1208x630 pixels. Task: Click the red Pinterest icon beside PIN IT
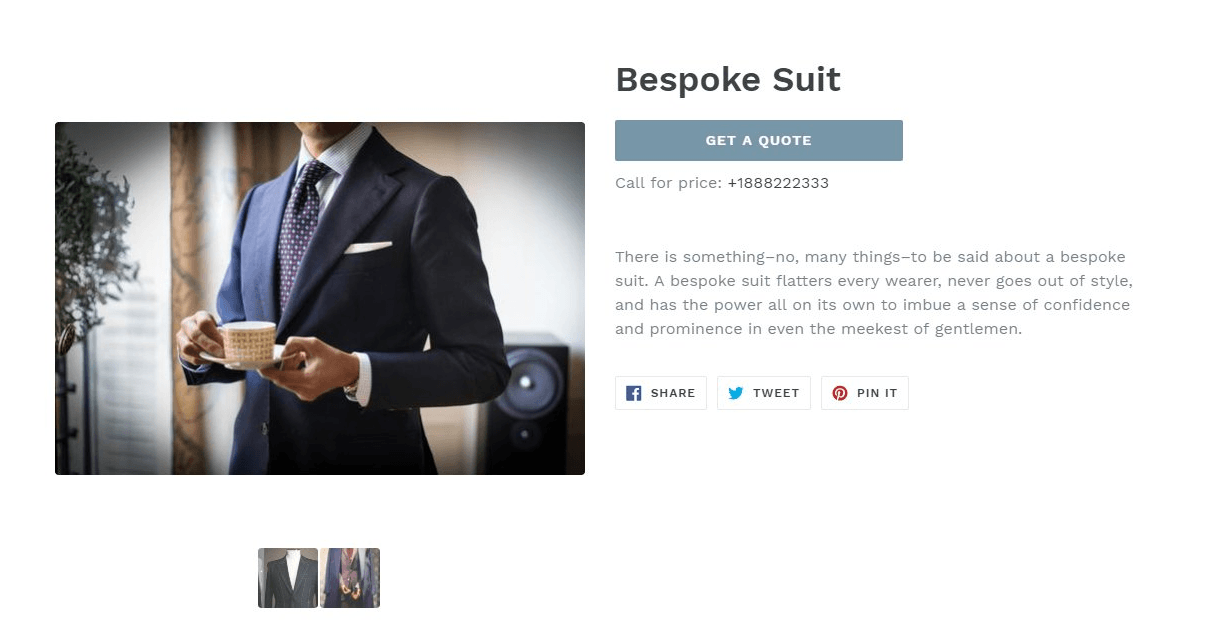[x=840, y=392]
